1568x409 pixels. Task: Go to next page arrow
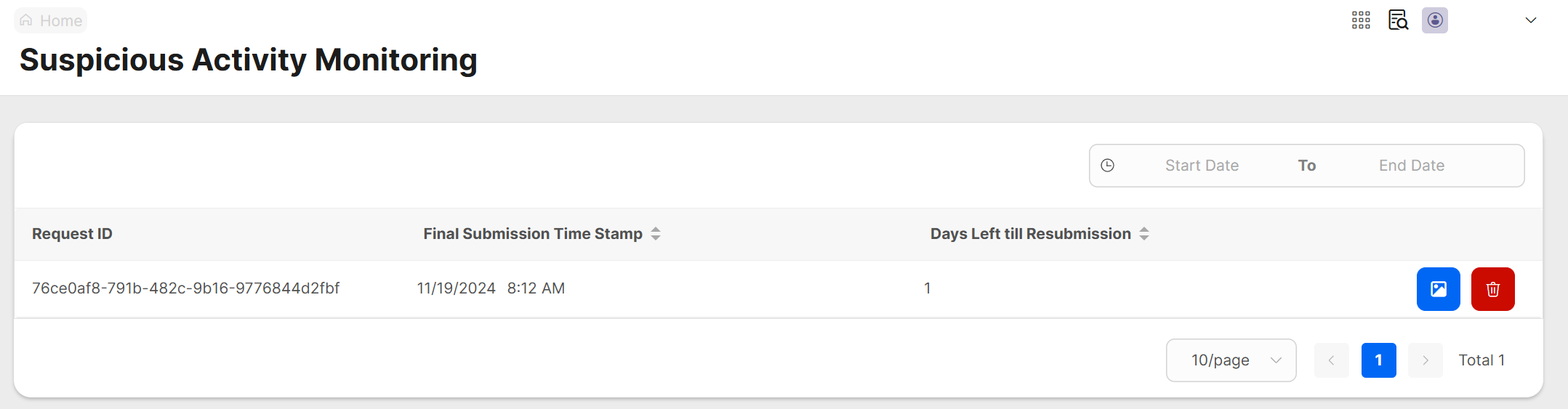tap(1425, 360)
